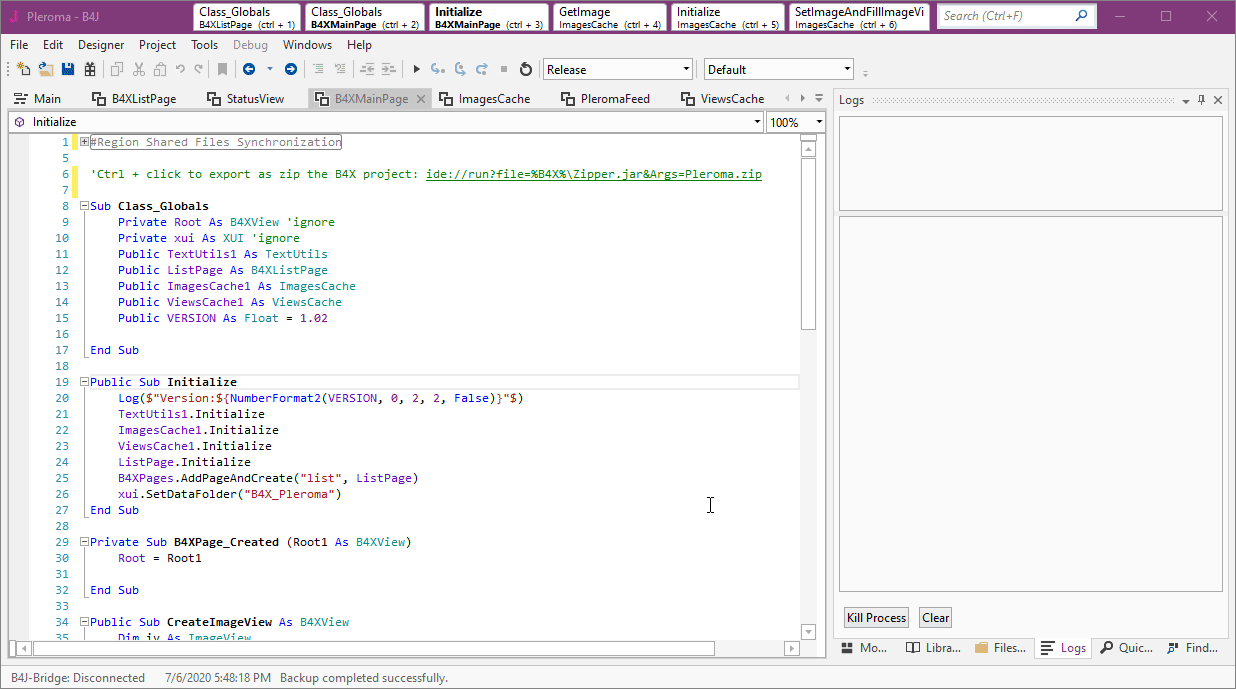1236x689 pixels.
Task: Open the Tools menu
Action: pyautogui.click(x=205, y=45)
